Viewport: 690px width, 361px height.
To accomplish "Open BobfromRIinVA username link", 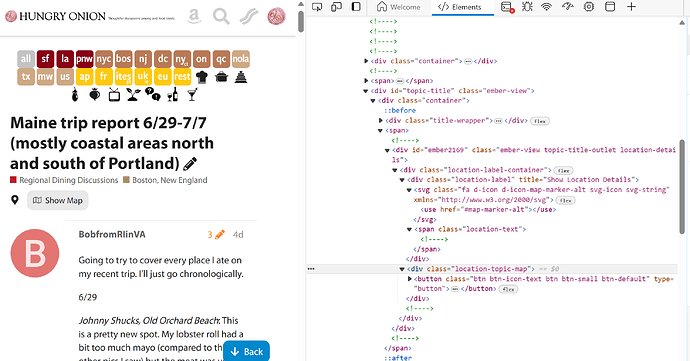I will (x=112, y=234).
